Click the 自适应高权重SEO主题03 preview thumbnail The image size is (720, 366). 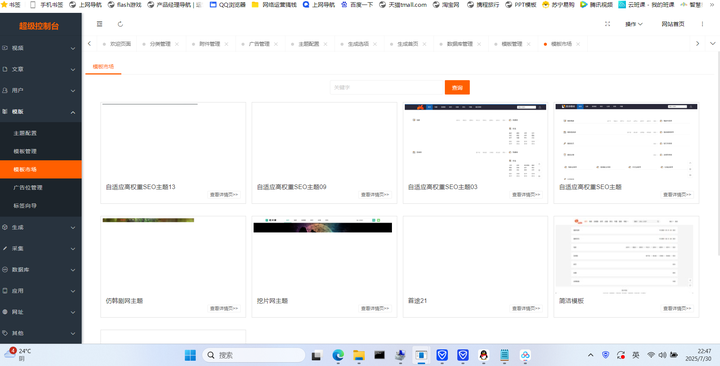[x=475, y=141]
